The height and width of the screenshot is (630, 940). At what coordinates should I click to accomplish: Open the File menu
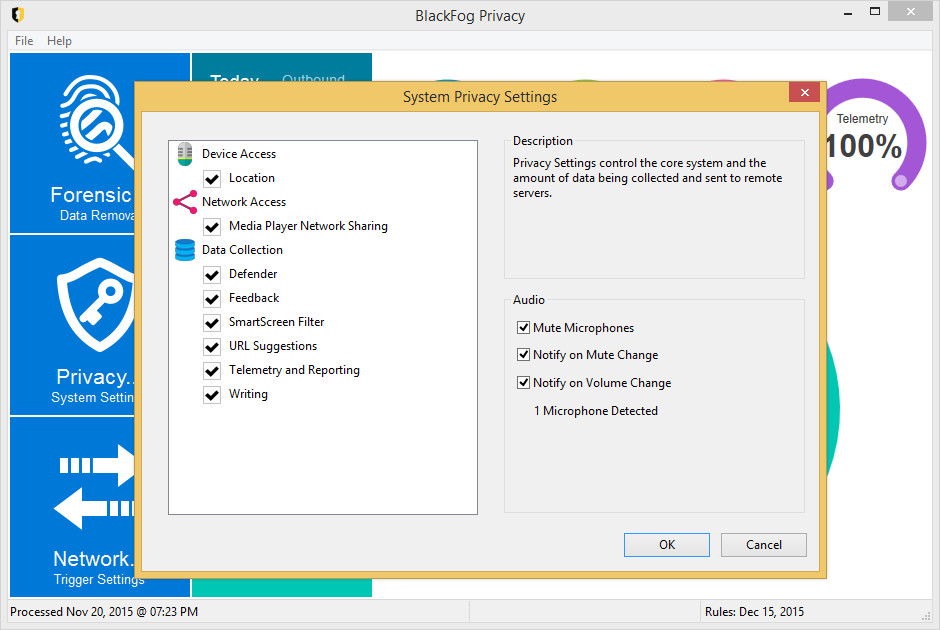click(x=24, y=41)
